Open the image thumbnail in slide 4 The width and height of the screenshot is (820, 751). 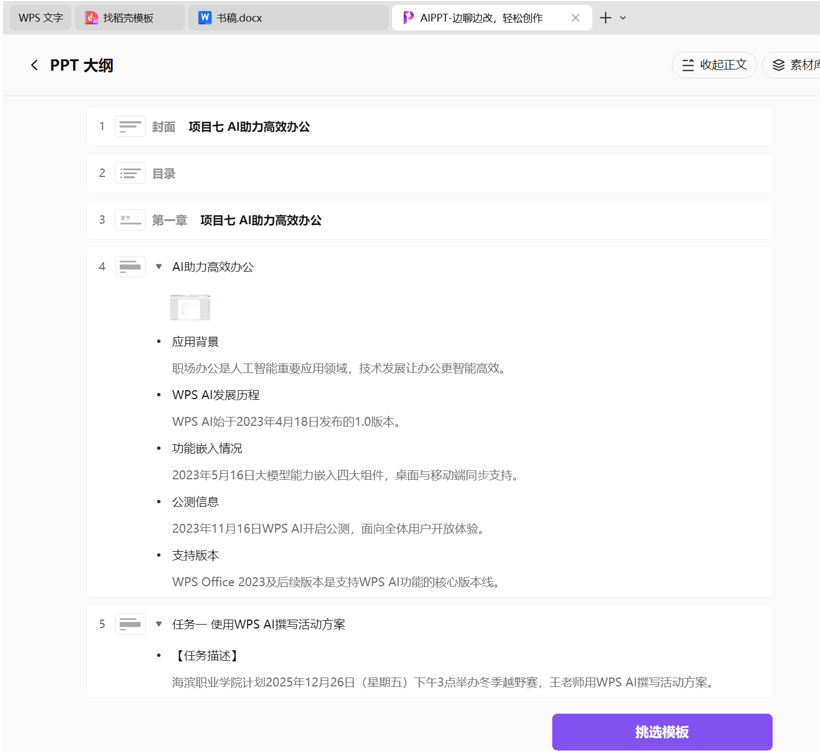pos(190,308)
